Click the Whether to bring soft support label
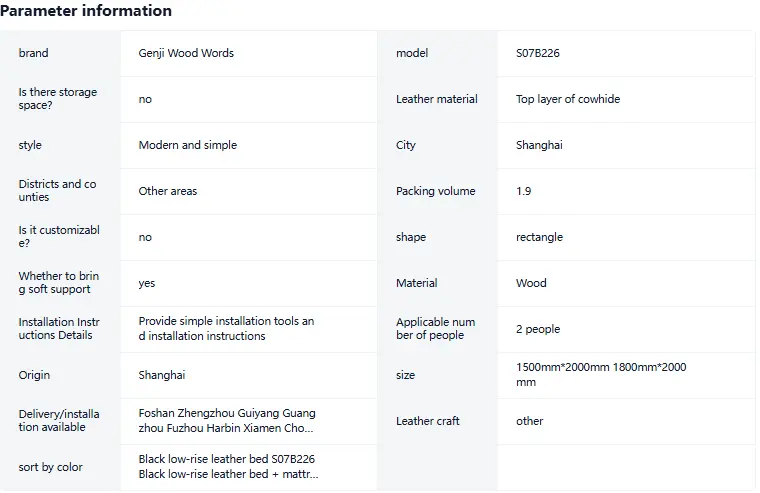Viewport: 760px width, 493px height. 59,283
